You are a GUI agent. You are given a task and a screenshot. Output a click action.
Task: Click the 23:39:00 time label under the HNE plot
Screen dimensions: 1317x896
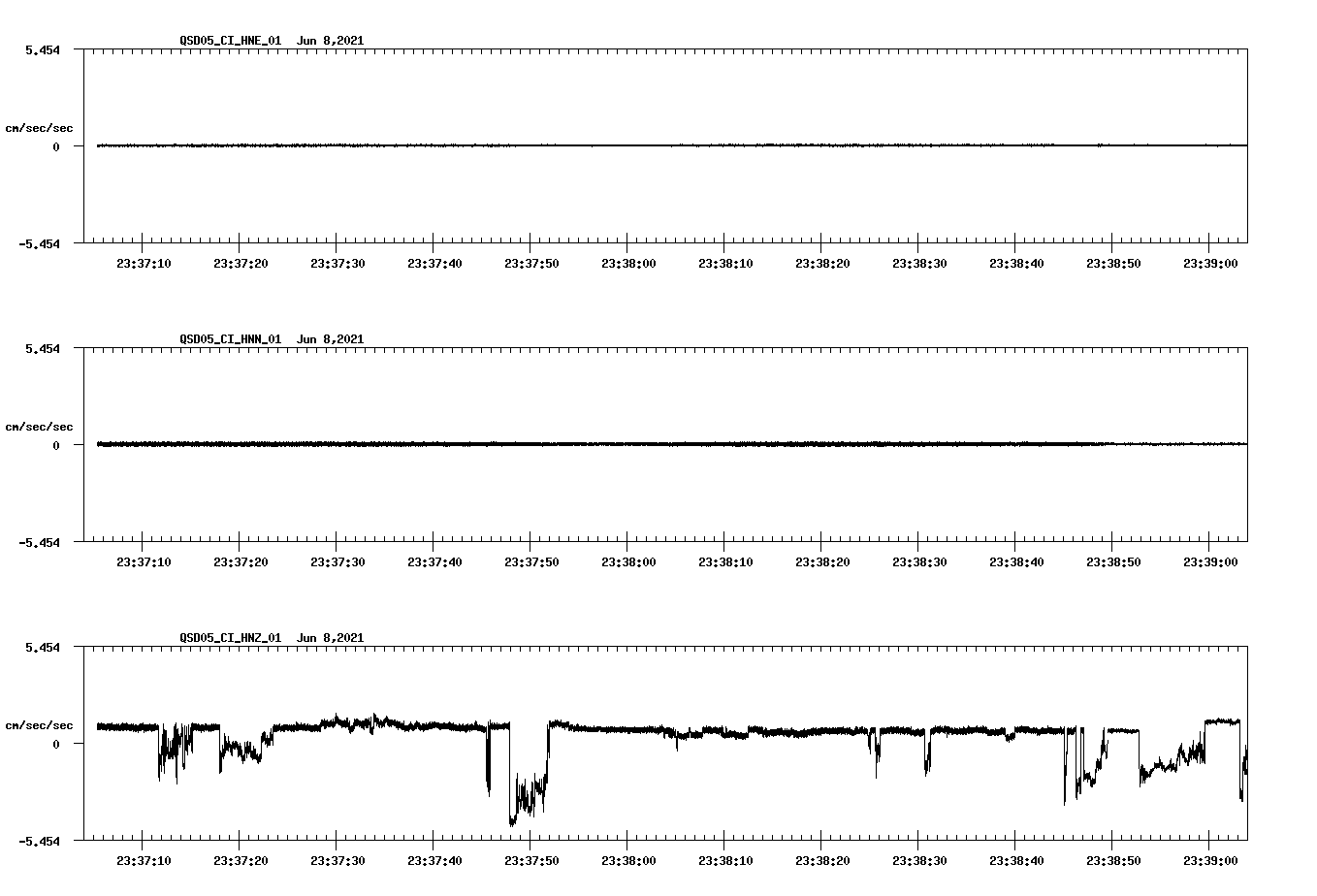1210,263
